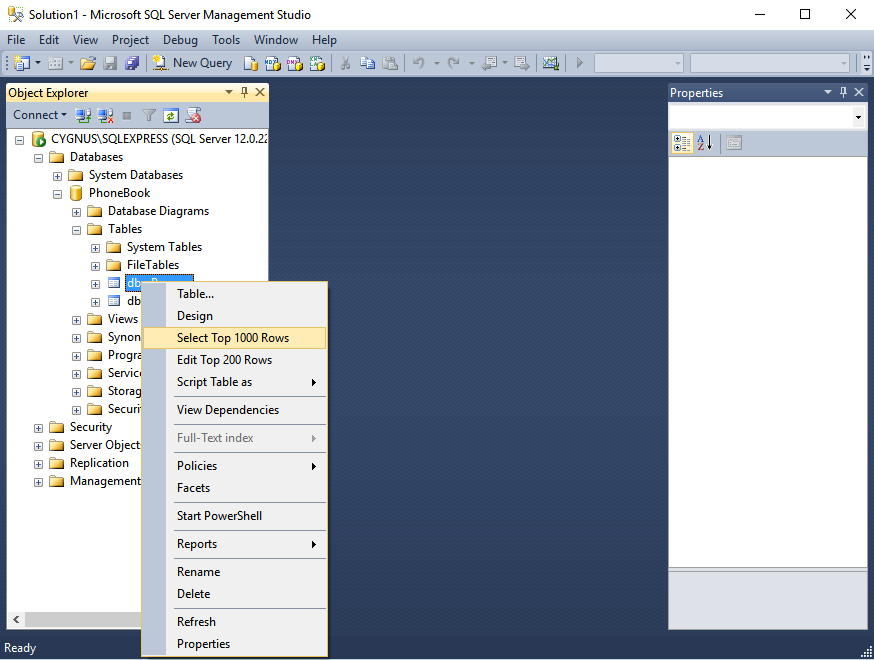Open the File menu
Viewport: 874px width, 660px height.
coord(16,40)
